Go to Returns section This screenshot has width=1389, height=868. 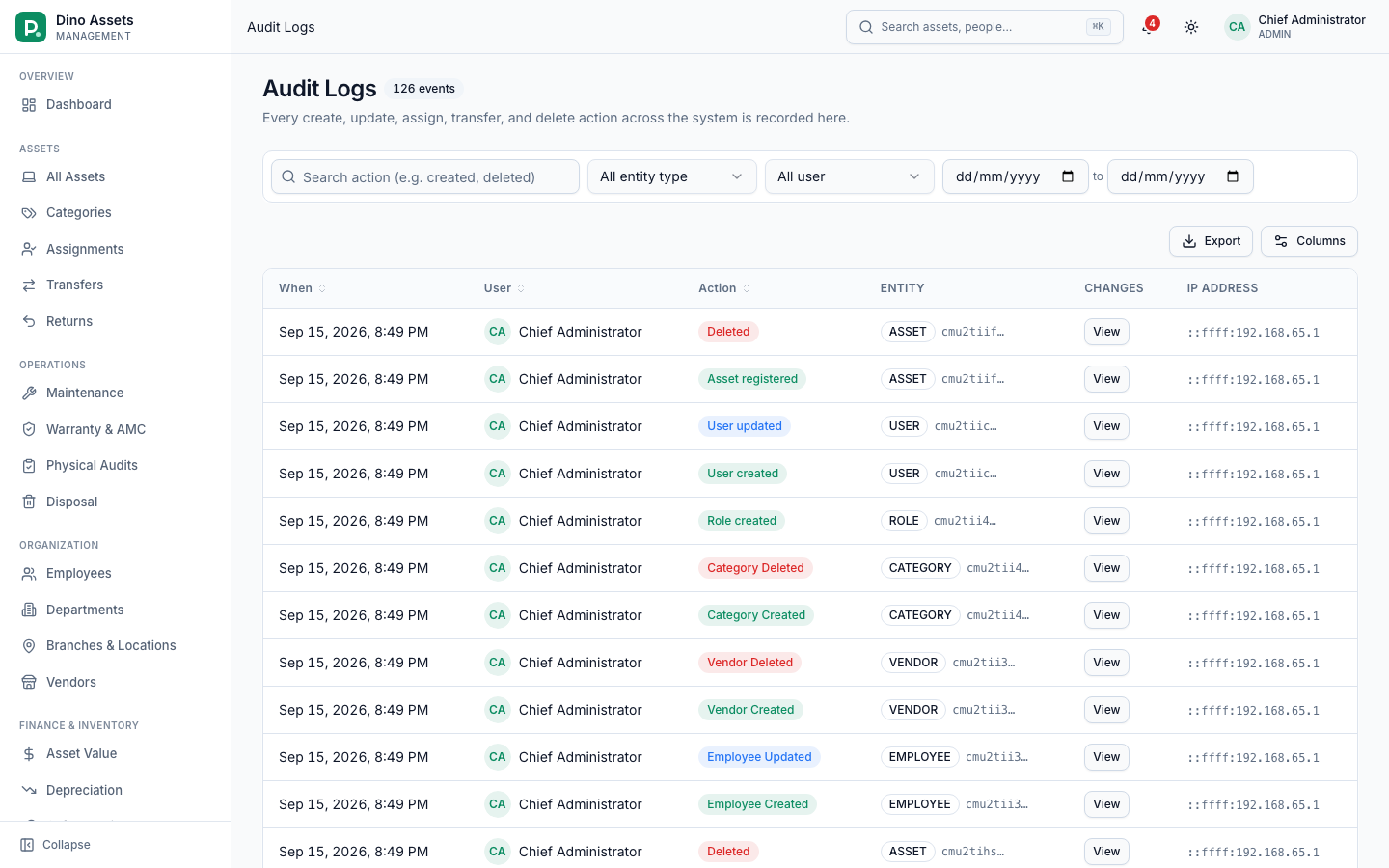[116, 321]
